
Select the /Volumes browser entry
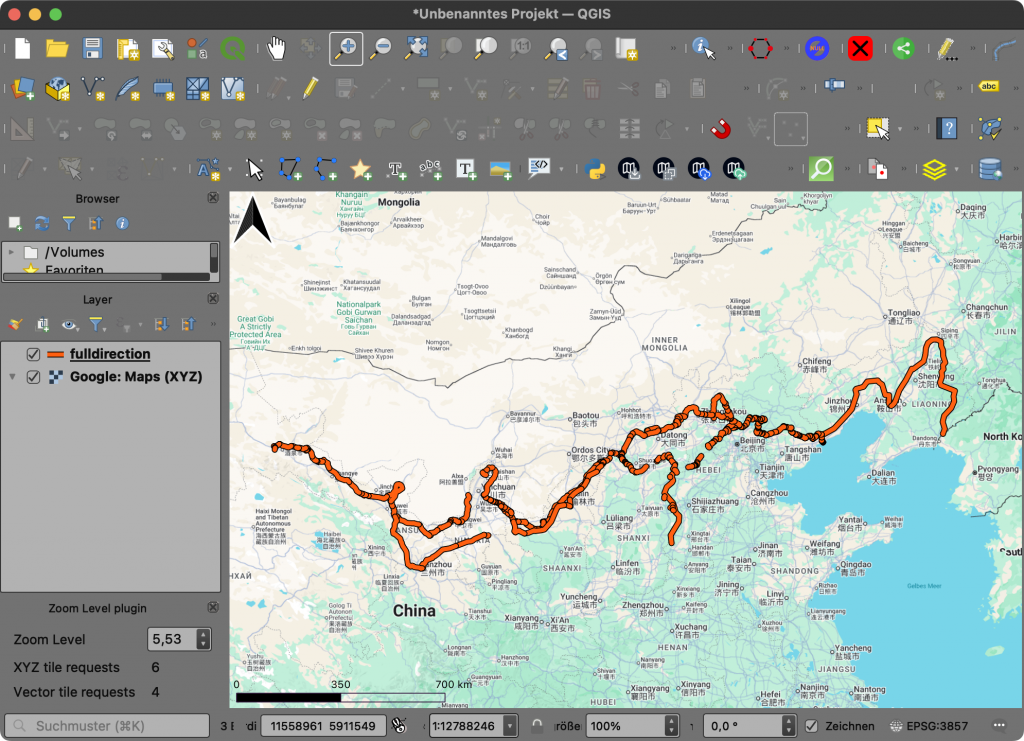[74, 252]
